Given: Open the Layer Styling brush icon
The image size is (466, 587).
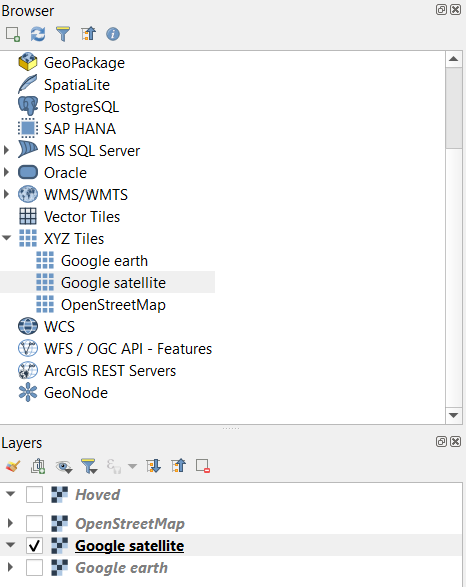Looking at the screenshot, I should [x=13, y=466].
